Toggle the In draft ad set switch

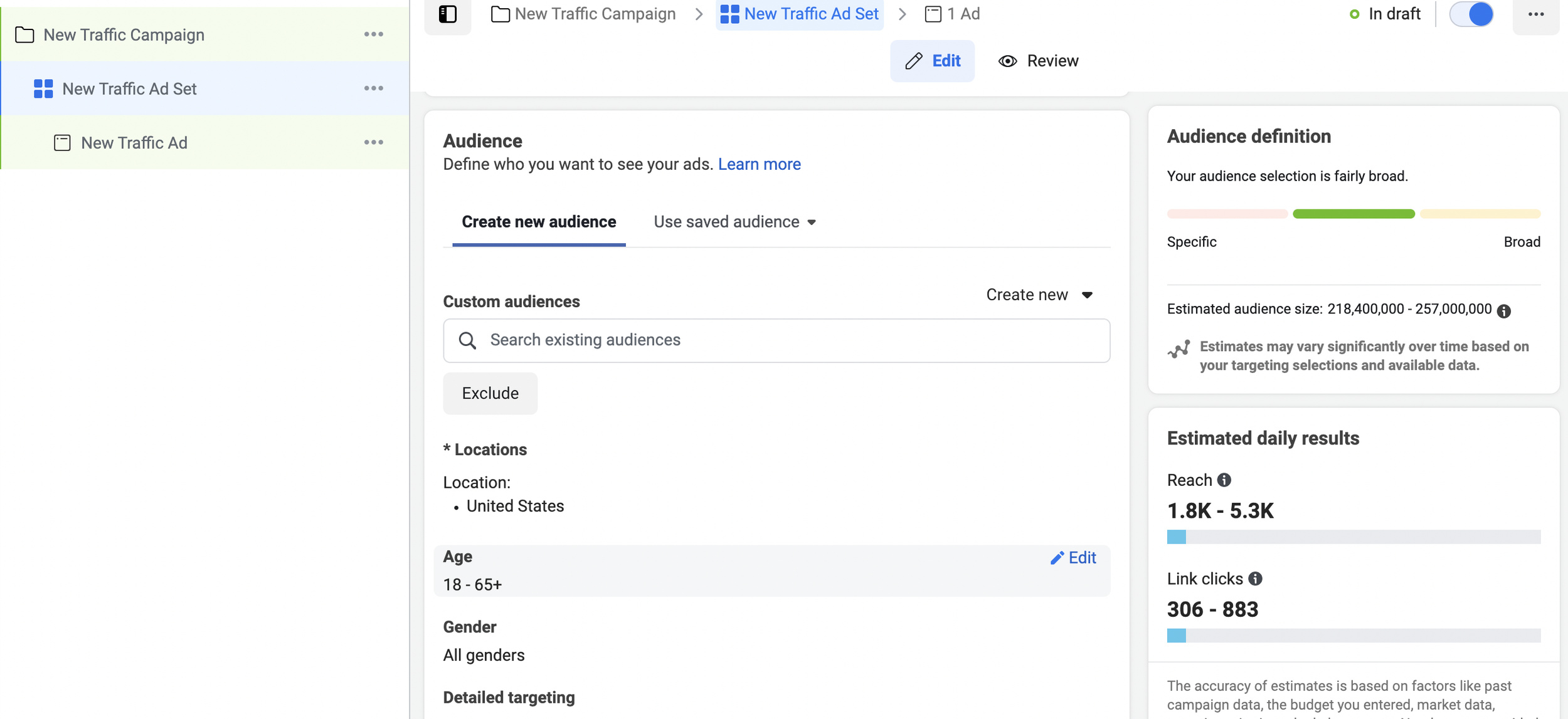point(1471,14)
